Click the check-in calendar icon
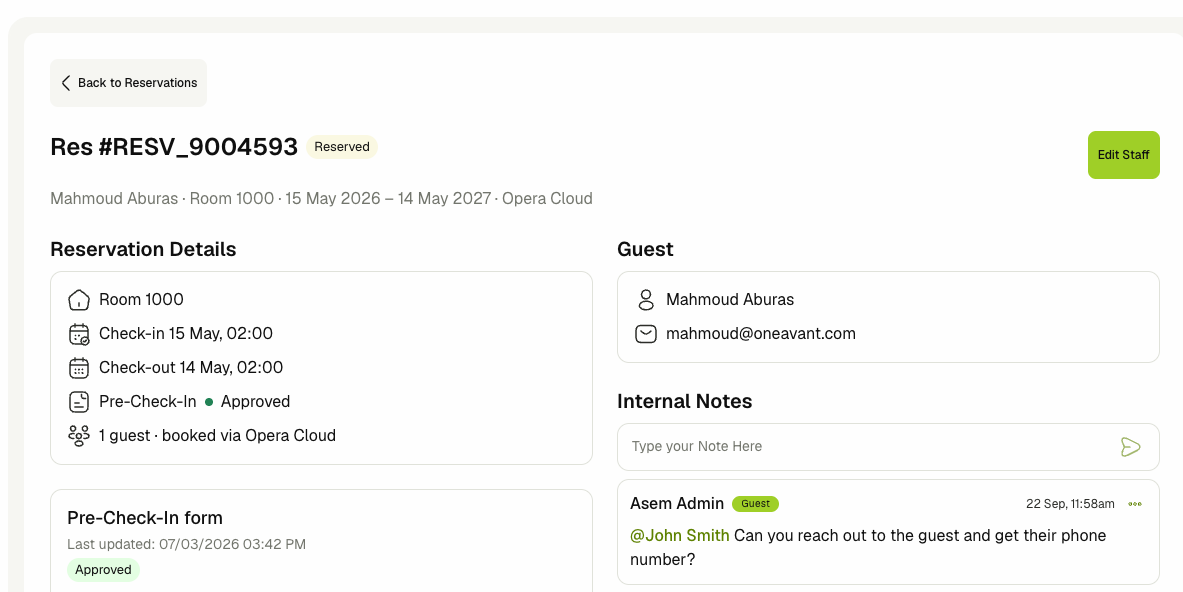The height and width of the screenshot is (592, 1183). pos(78,333)
